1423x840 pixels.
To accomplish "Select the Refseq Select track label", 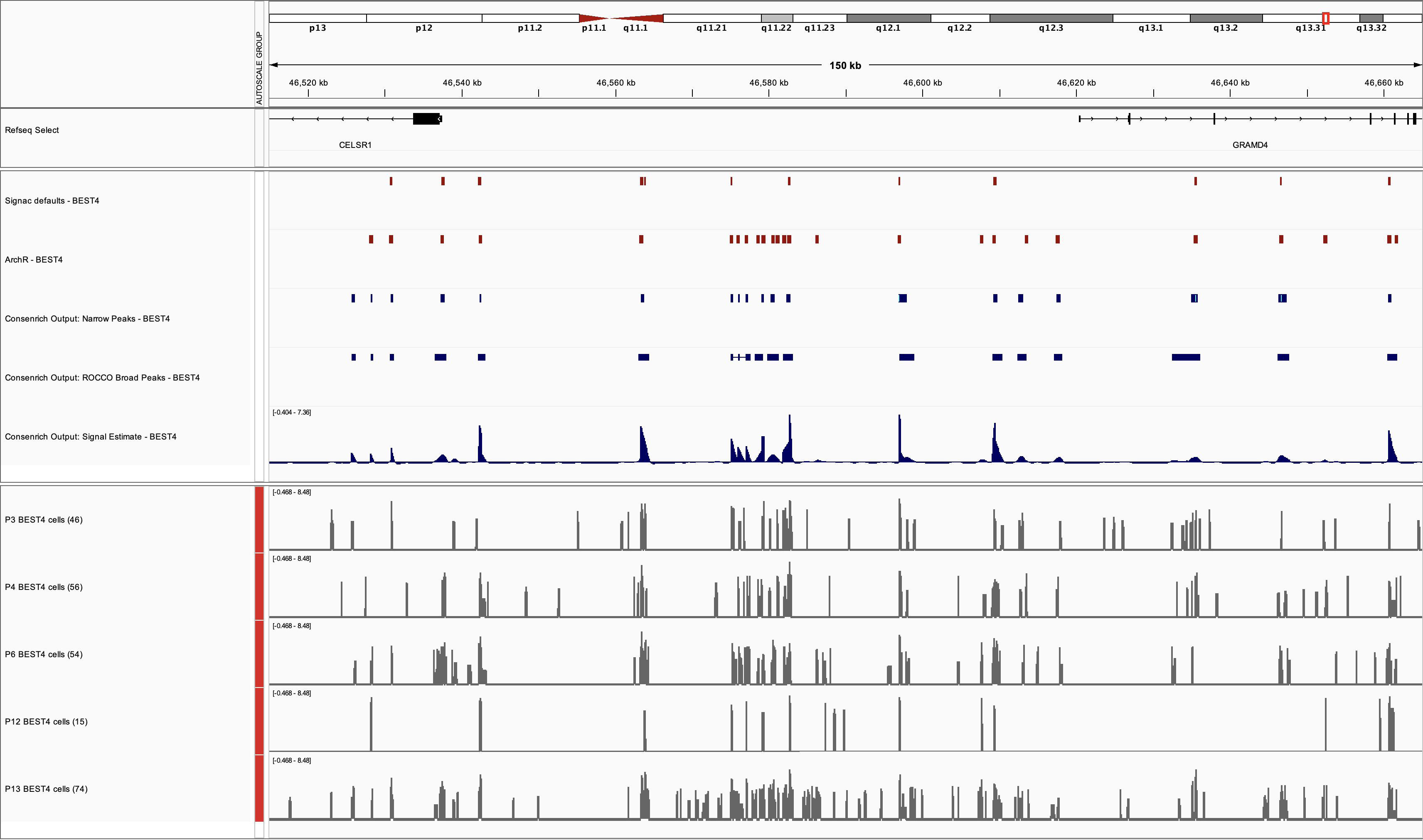I will pyautogui.click(x=32, y=130).
